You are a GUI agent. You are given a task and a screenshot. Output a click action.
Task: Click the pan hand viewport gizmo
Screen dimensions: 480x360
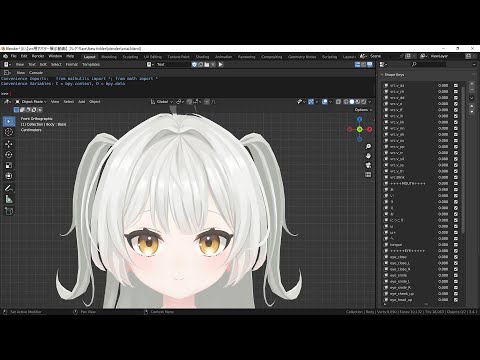(x=368, y=156)
